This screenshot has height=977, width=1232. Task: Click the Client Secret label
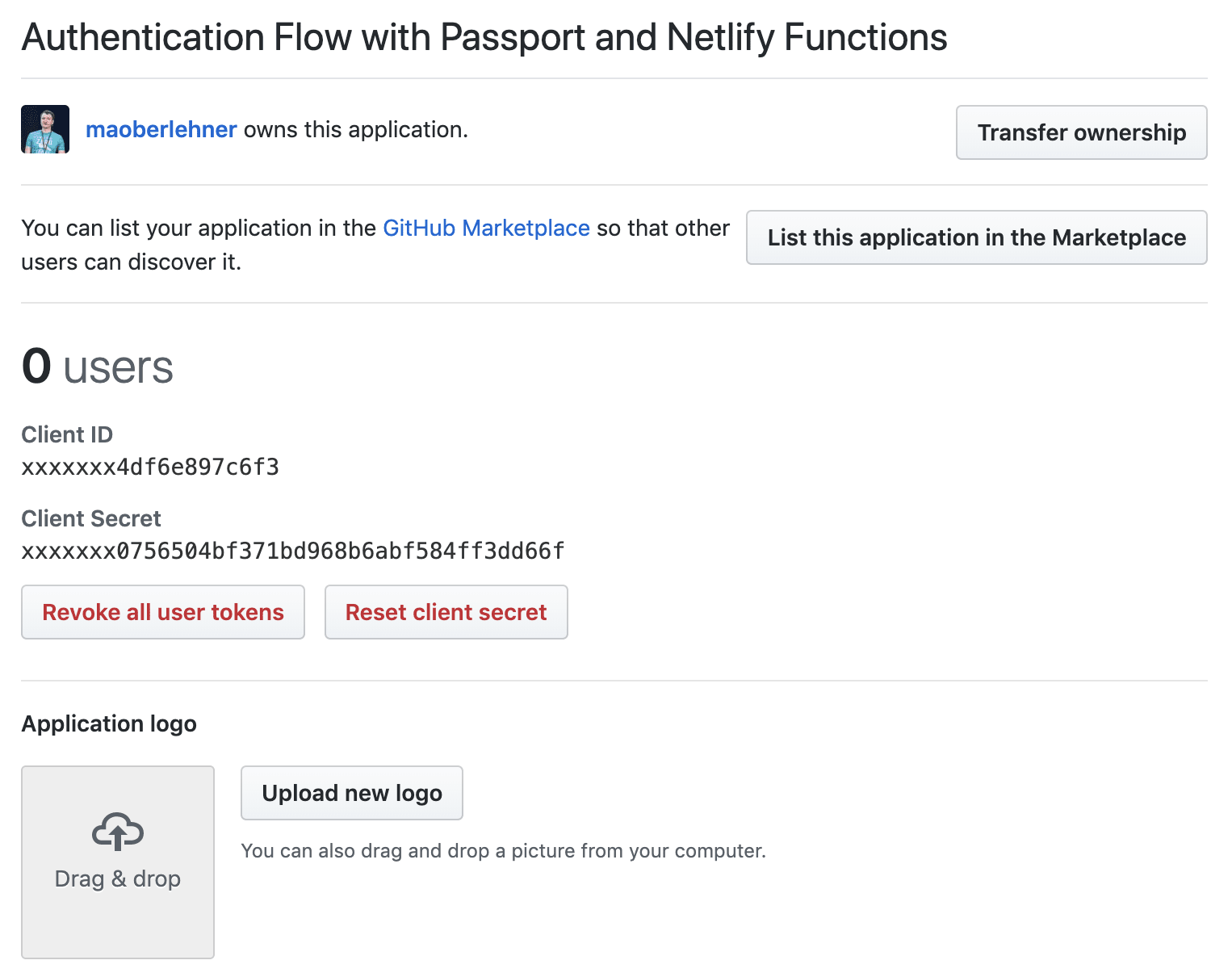pos(91,518)
